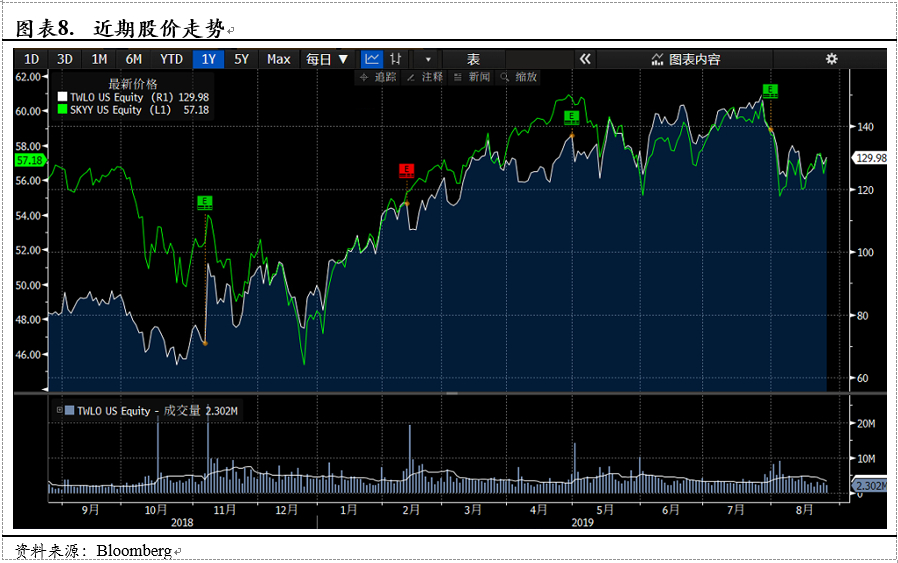The image size is (898, 563).
Task: Click the 129.98 right axis price tag
Action: (871, 158)
